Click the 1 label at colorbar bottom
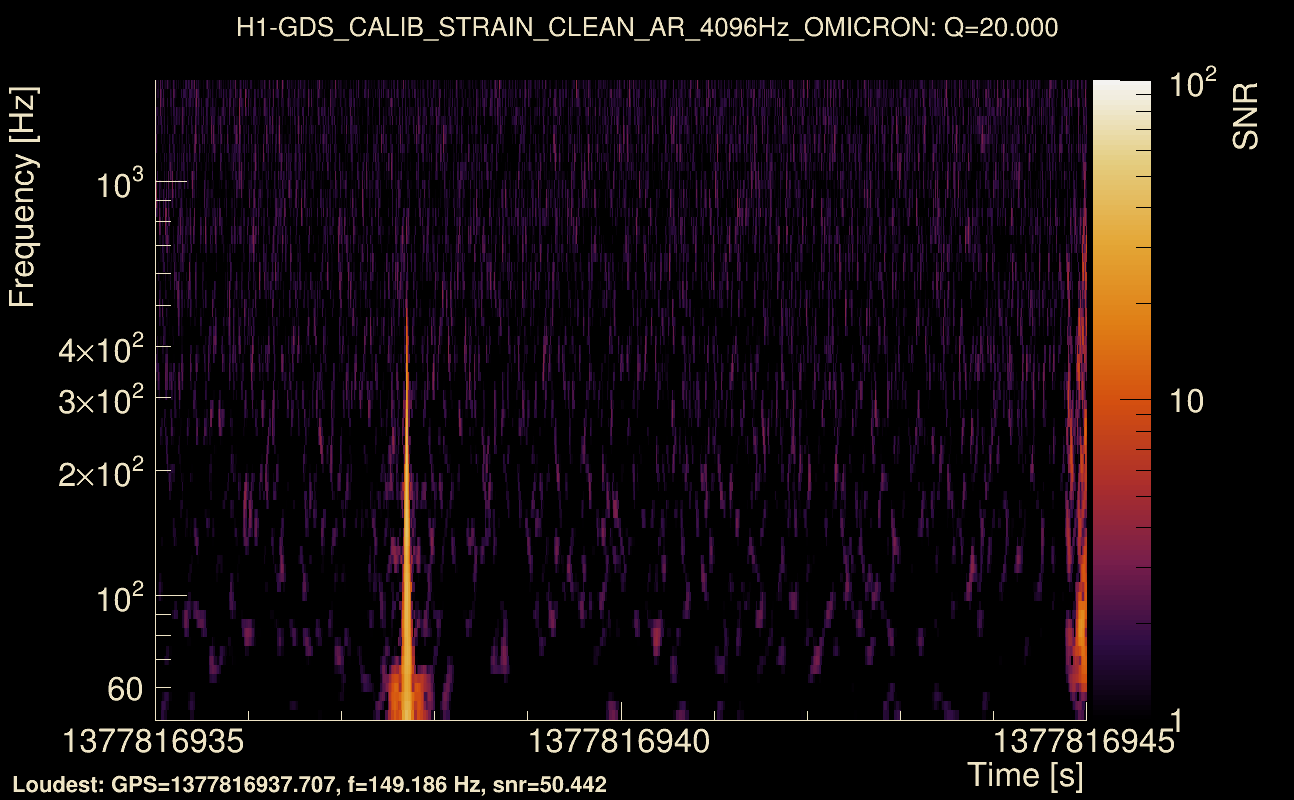 point(1176,722)
